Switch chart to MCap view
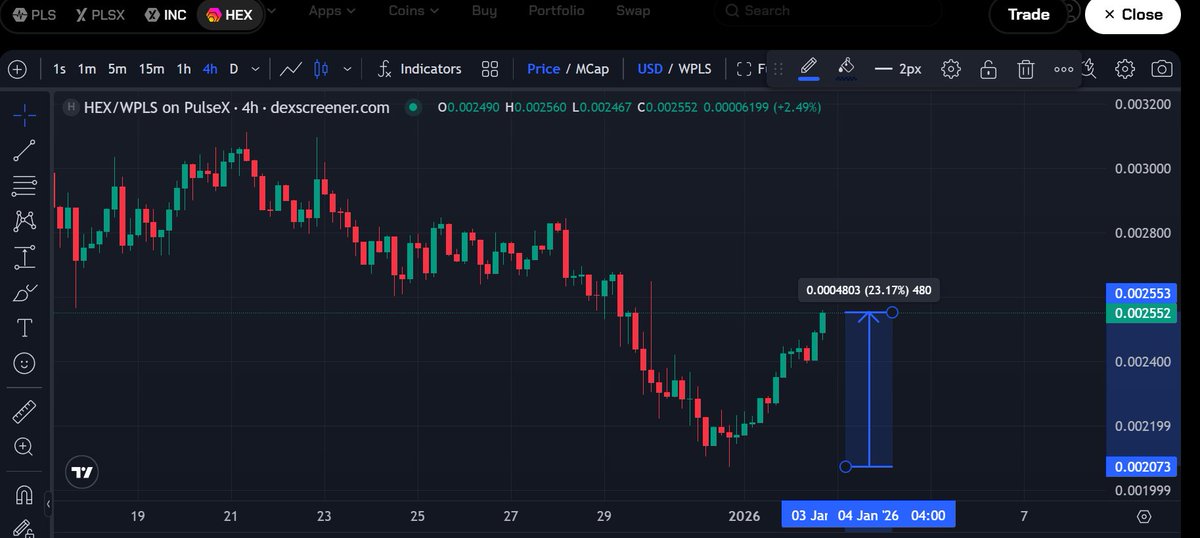This screenshot has height=538, width=1200. coord(594,69)
